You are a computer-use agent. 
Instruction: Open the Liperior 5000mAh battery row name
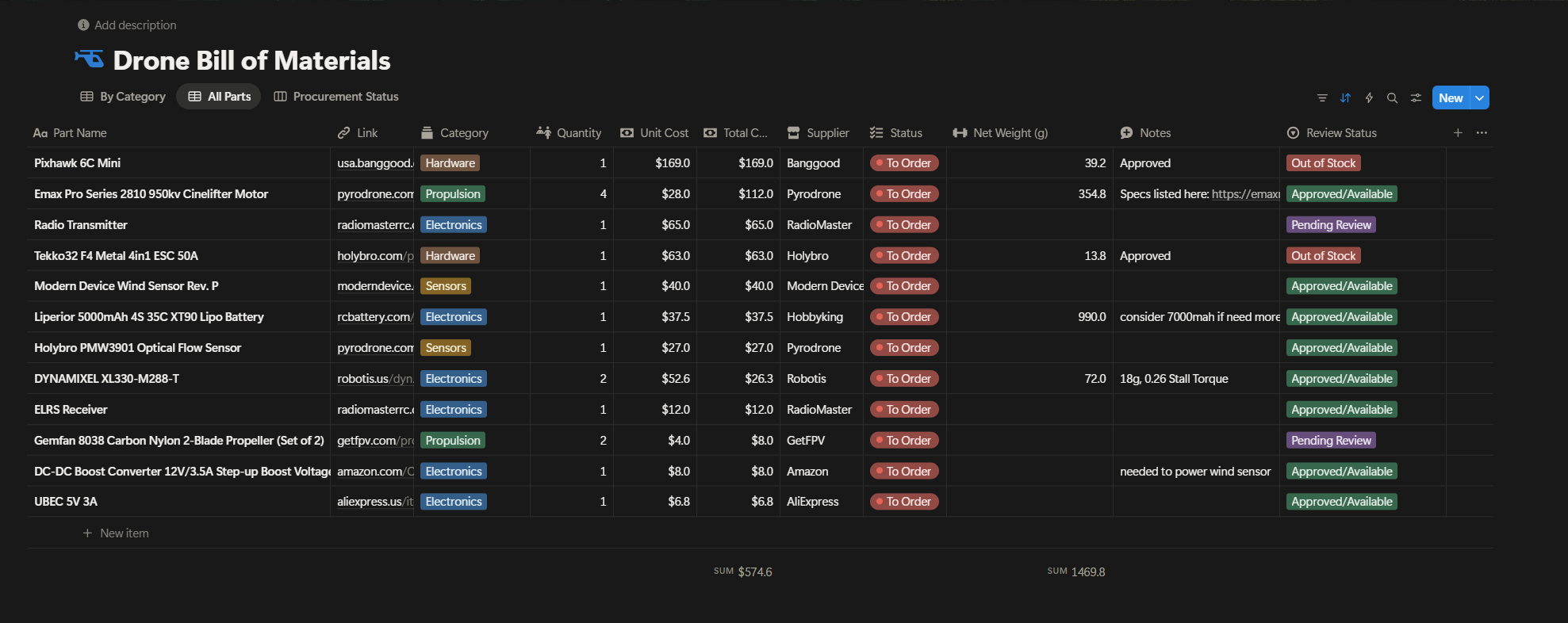[148, 317]
